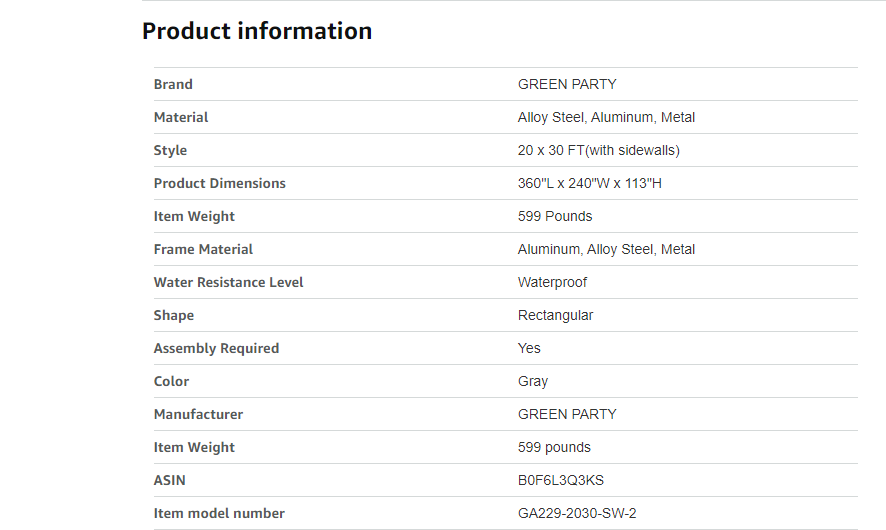This screenshot has width=886, height=530.
Task: Click the Brand row label
Action: (173, 84)
